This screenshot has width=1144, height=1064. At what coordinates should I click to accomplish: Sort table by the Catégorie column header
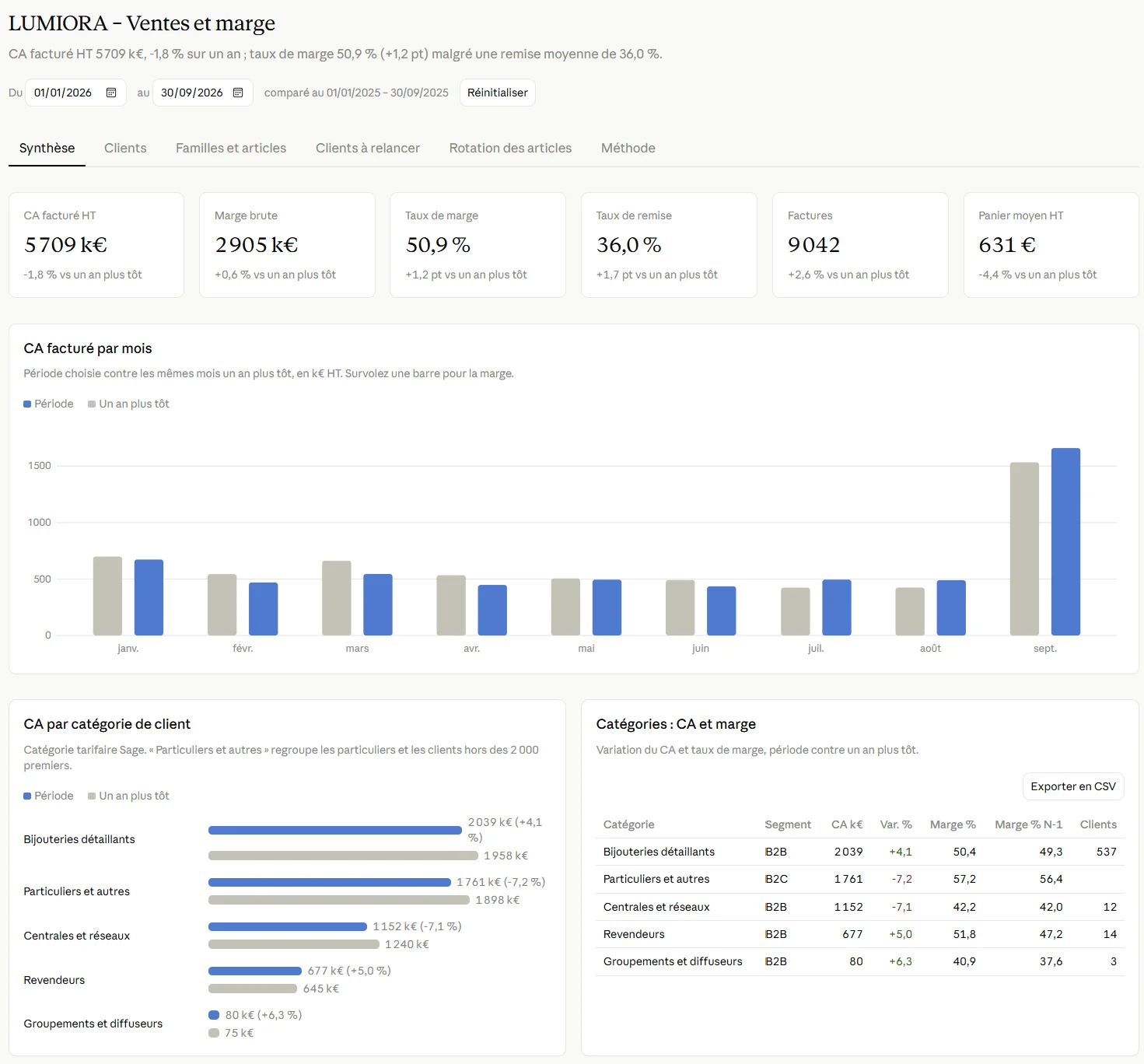pyautogui.click(x=629, y=824)
